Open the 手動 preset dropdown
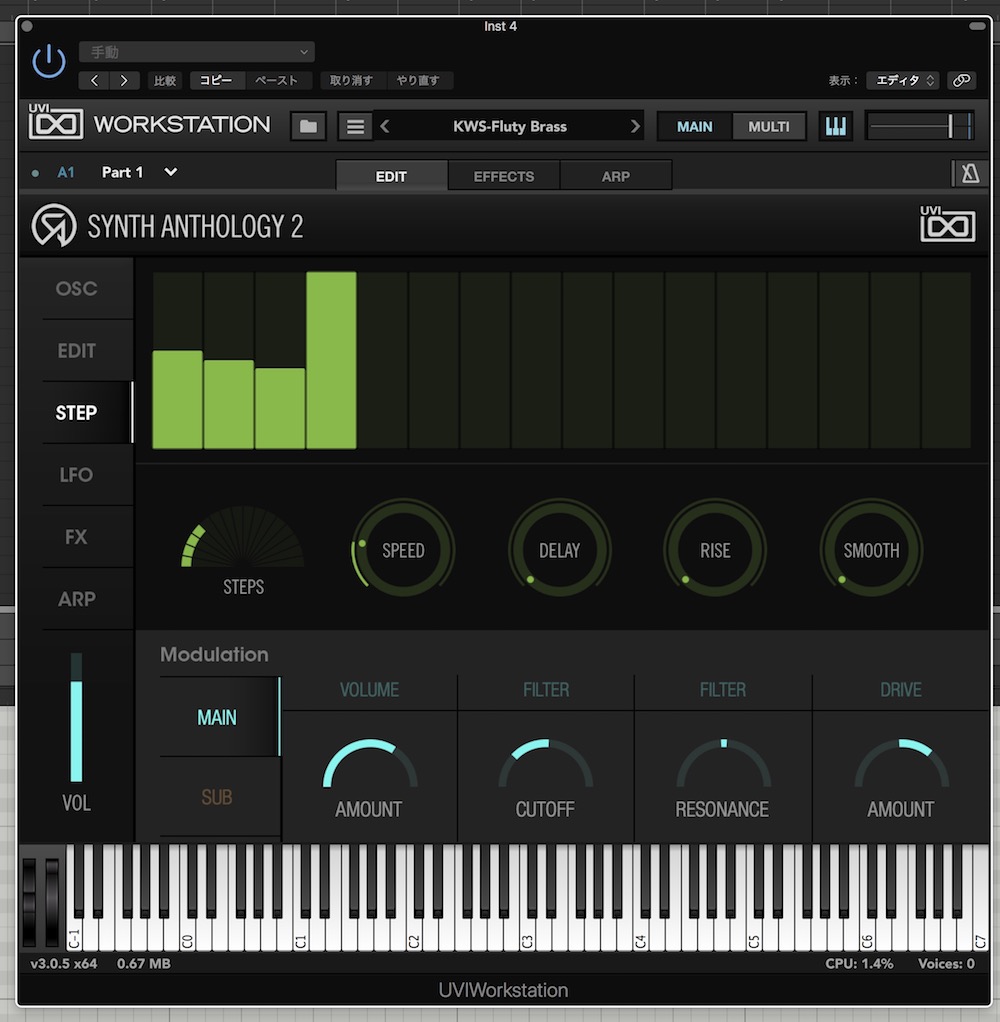The width and height of the screenshot is (1000, 1022). [197, 52]
